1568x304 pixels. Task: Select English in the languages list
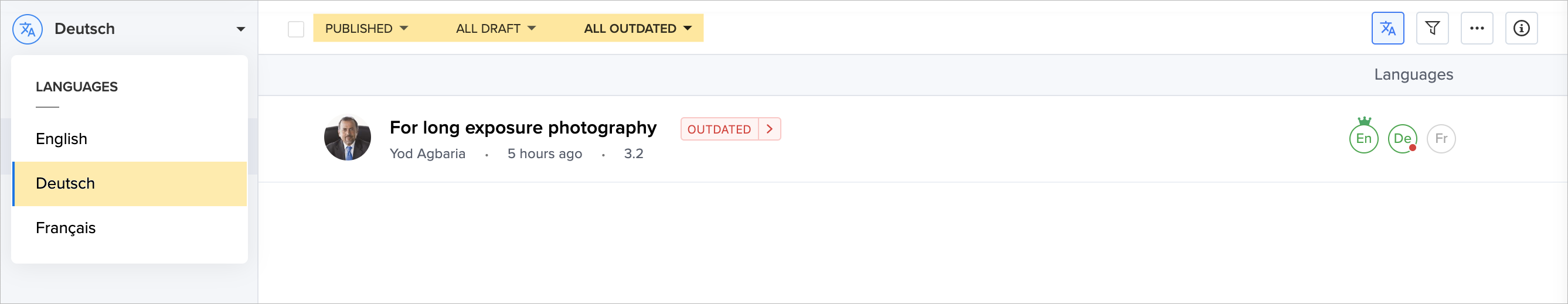click(62, 139)
